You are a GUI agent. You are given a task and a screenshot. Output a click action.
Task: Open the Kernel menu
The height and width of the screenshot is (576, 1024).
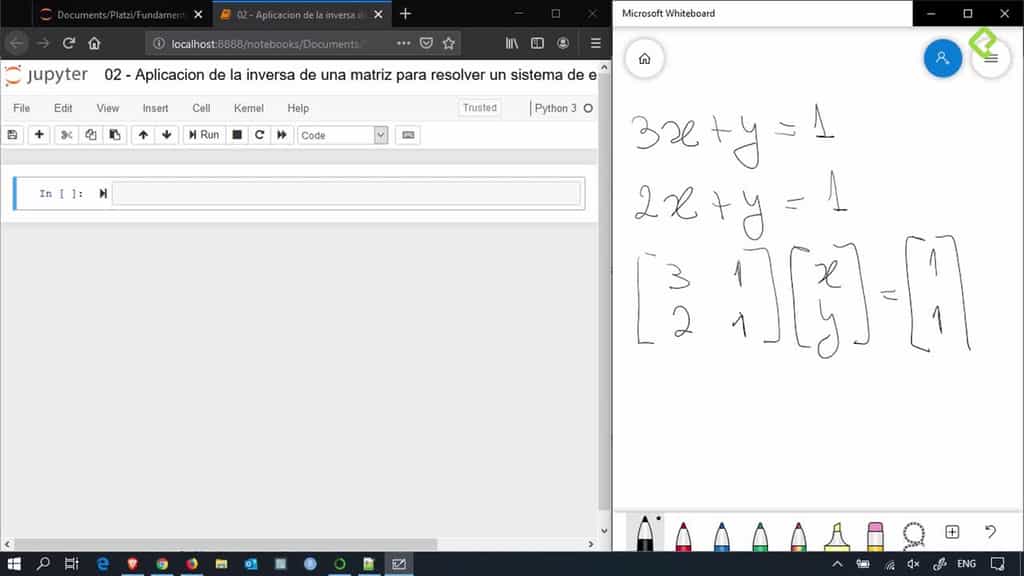[248, 108]
